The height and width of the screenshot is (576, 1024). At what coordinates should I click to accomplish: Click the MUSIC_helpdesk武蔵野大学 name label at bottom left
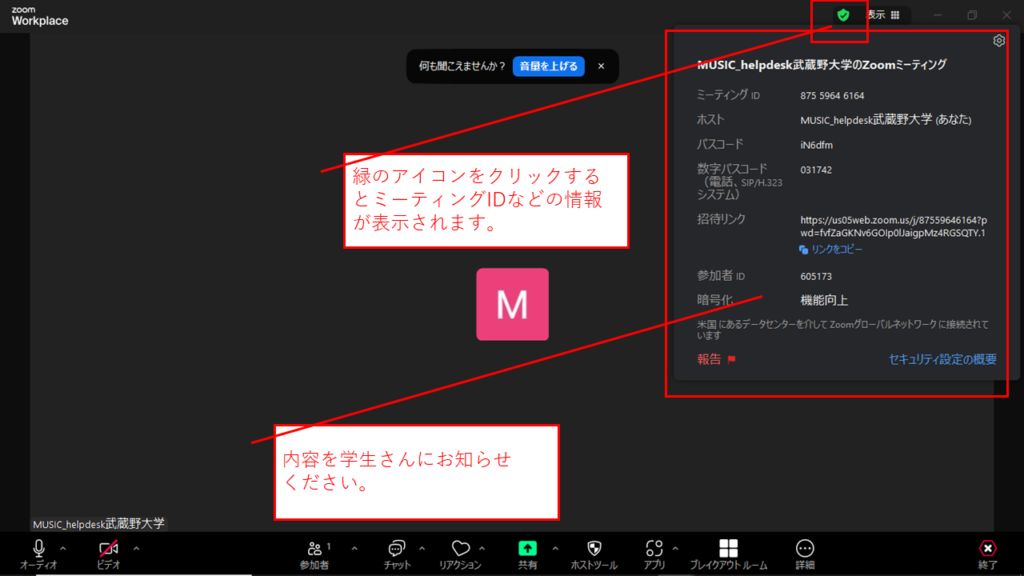[x=99, y=524]
